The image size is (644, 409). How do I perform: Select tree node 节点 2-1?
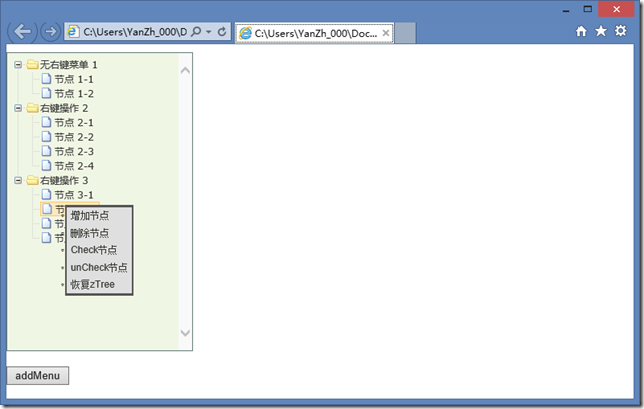(74, 123)
